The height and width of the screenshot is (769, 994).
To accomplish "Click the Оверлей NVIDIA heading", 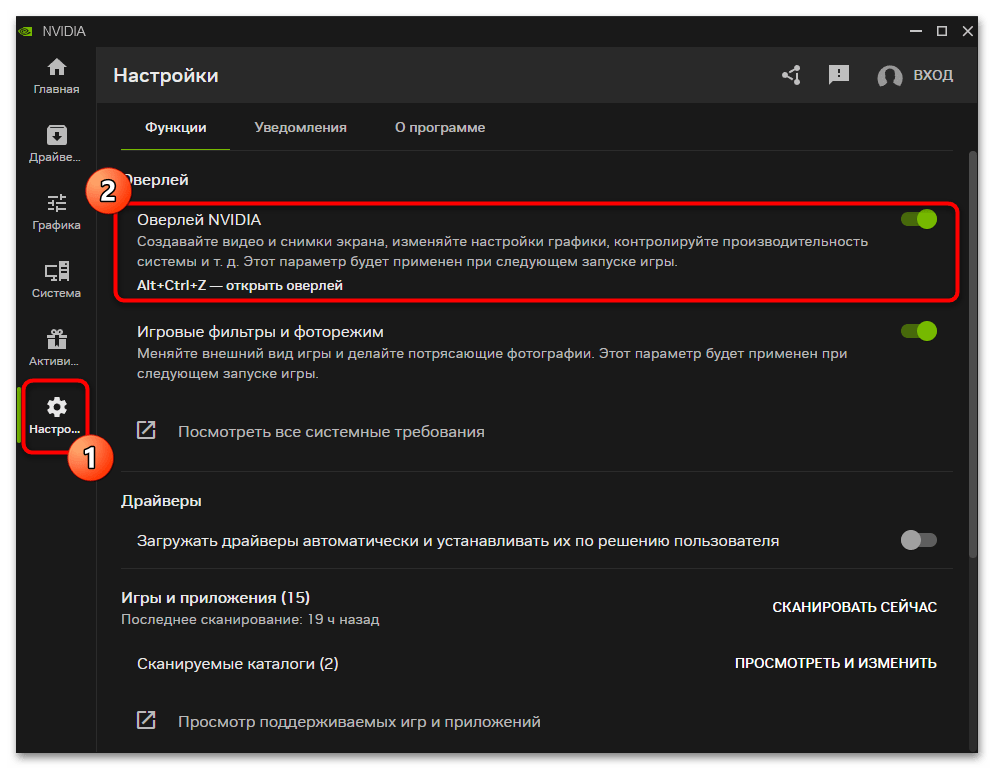I will point(199,220).
